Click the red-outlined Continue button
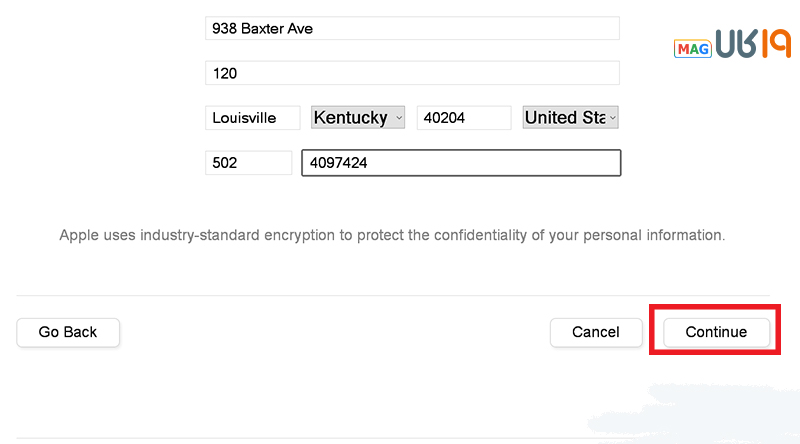This screenshot has width=800, height=444. click(715, 330)
